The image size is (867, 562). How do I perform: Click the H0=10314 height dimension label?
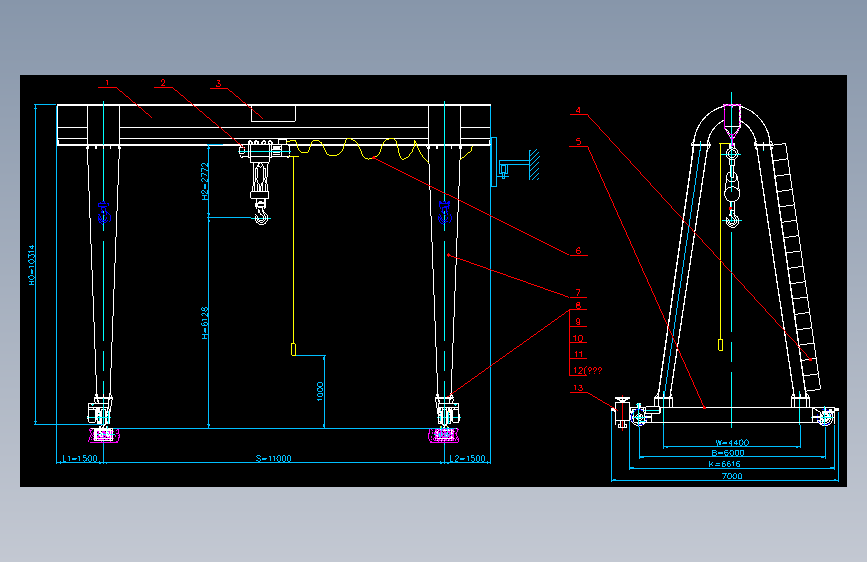[32, 266]
